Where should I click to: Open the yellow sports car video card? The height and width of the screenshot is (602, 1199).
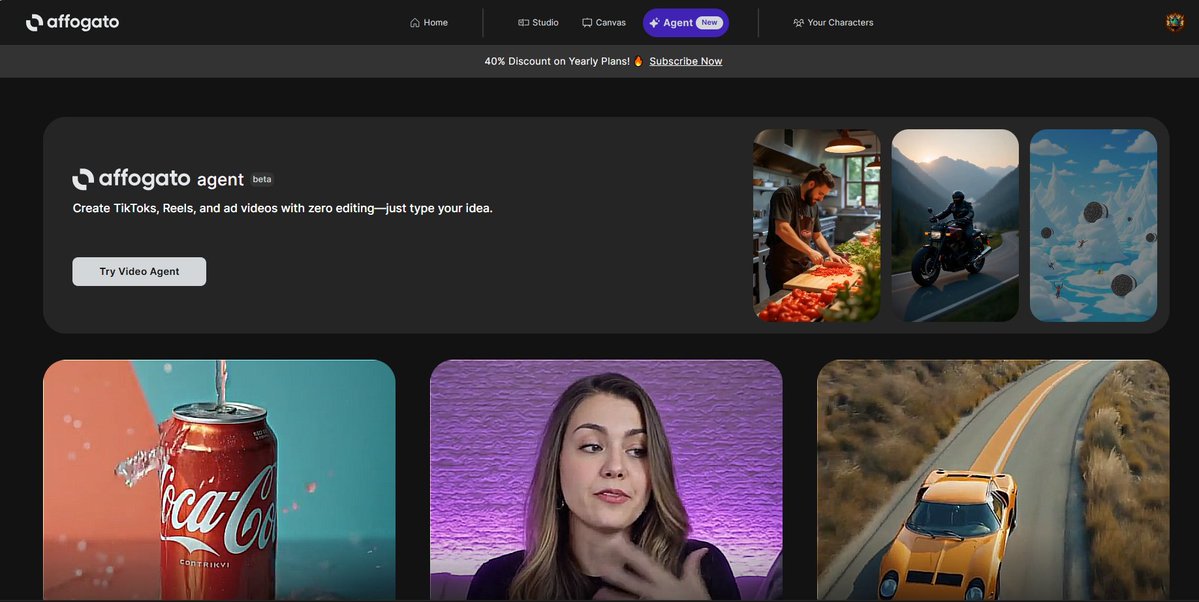tap(993, 480)
